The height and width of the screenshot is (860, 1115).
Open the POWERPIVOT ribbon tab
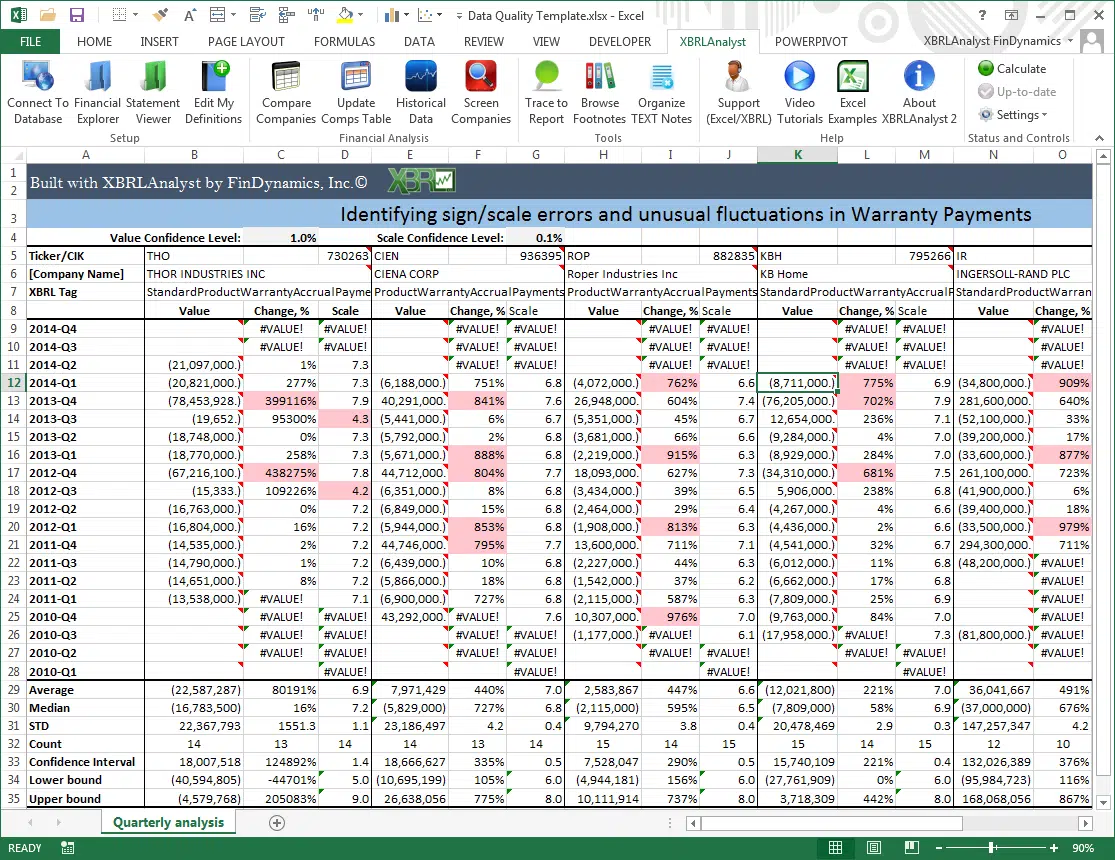point(810,42)
